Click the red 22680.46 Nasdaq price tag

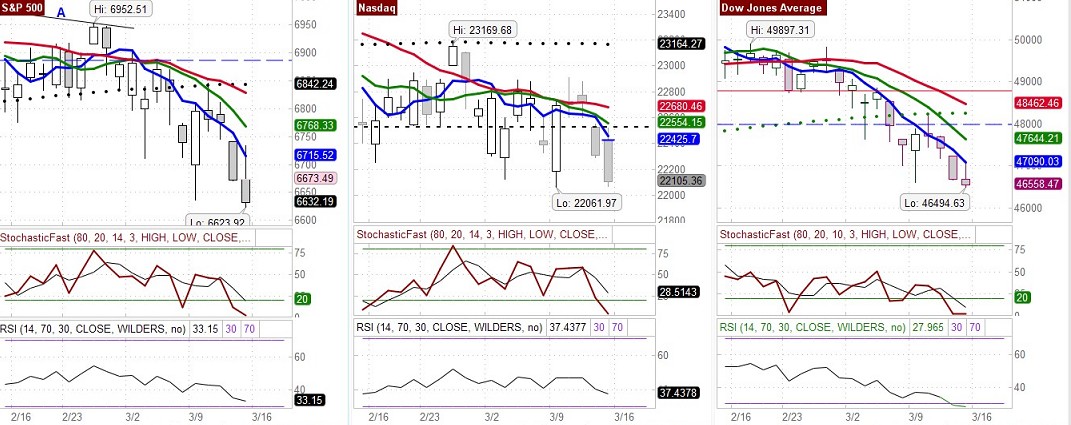[682, 106]
